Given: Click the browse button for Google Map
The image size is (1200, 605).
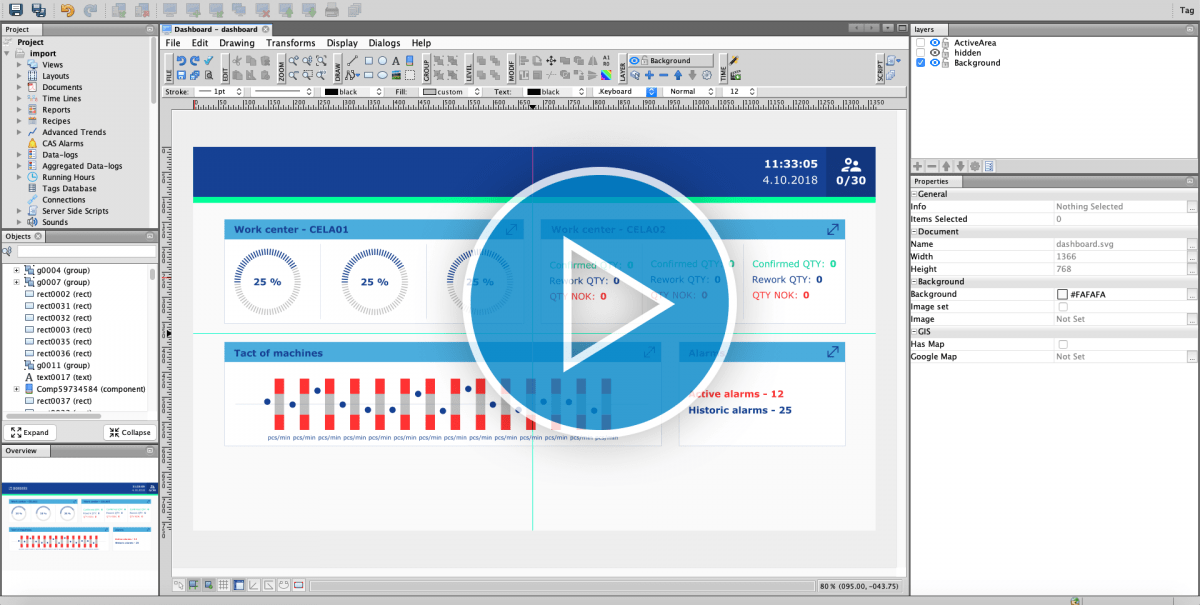Looking at the screenshot, I should point(1192,357).
